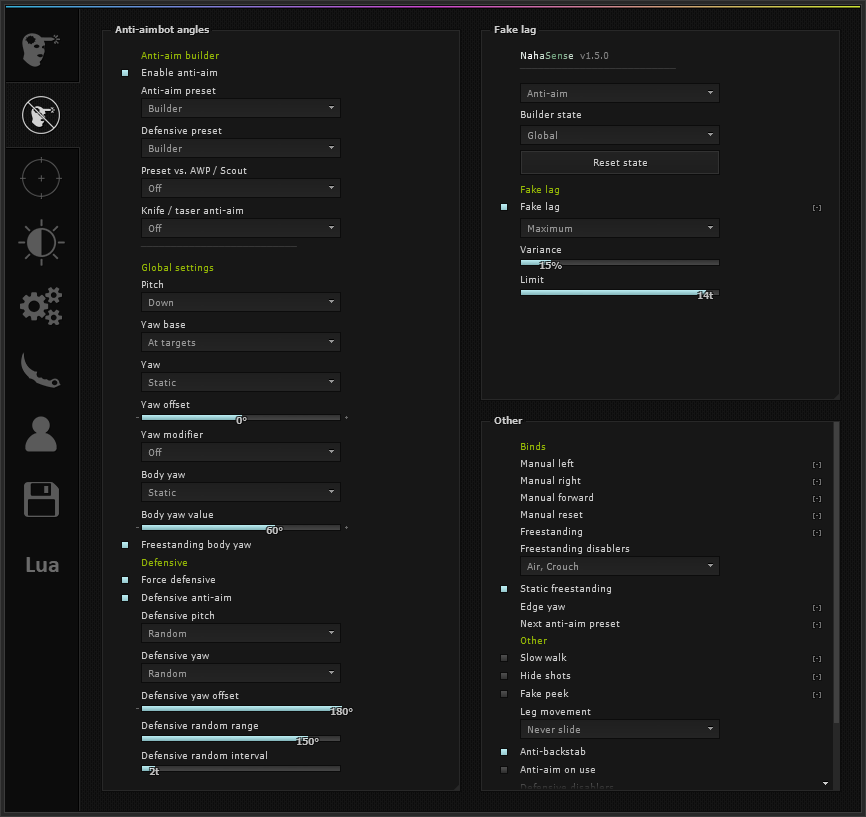Screen dimensions: 866x817
Task: Open the Lua scripts tab
Action: pos(42,565)
